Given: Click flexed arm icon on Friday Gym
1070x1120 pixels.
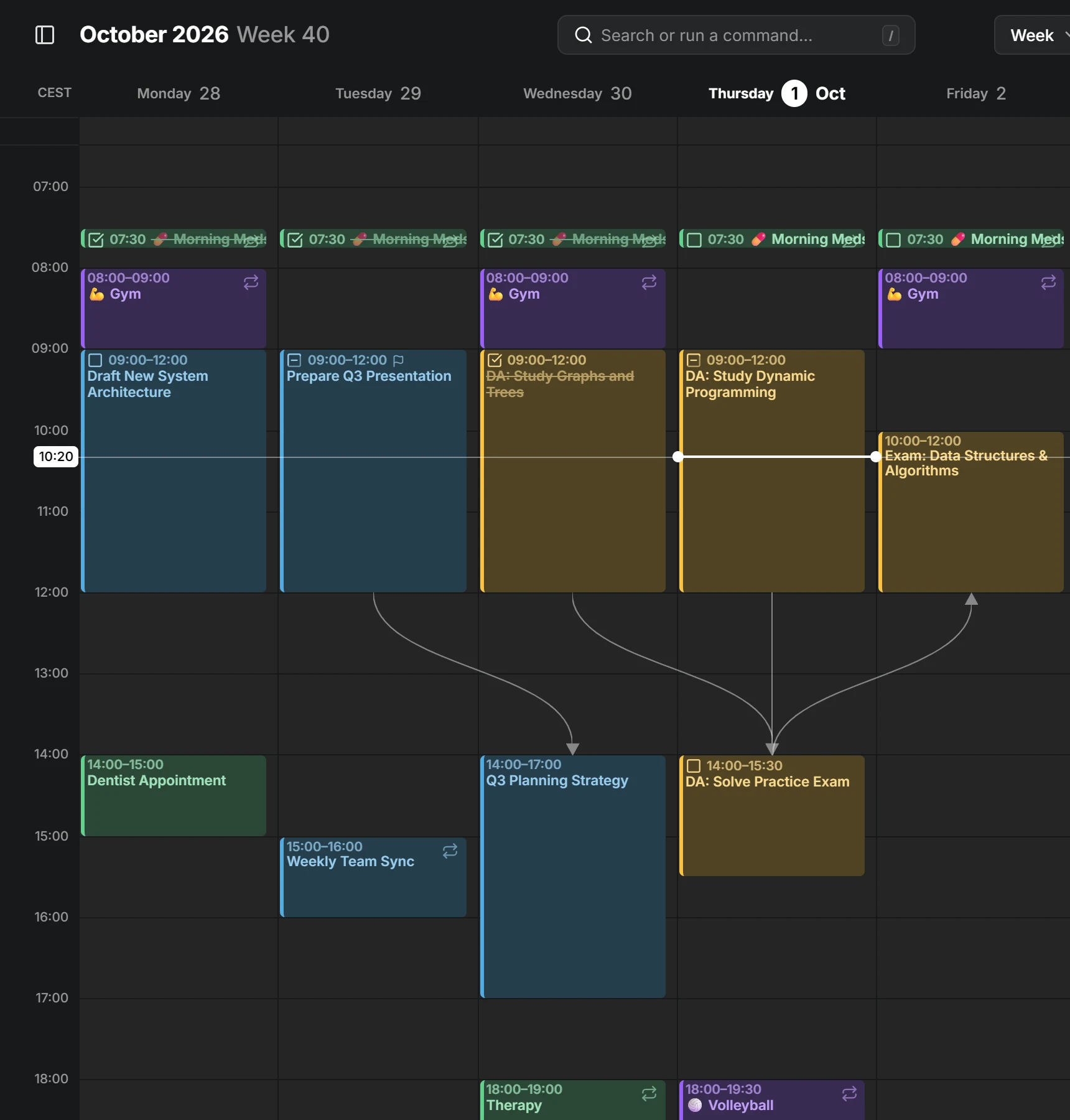Looking at the screenshot, I should coord(894,294).
